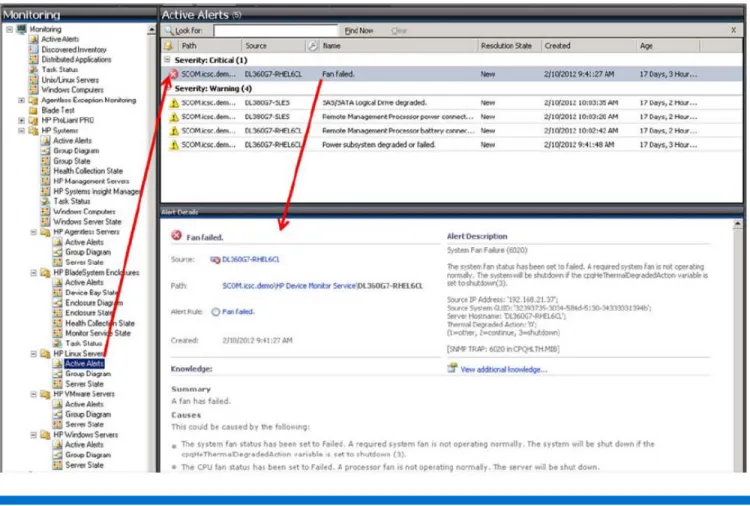This screenshot has width=750, height=506.
Task: Collapse the HP Systems node
Action: coord(21,130)
